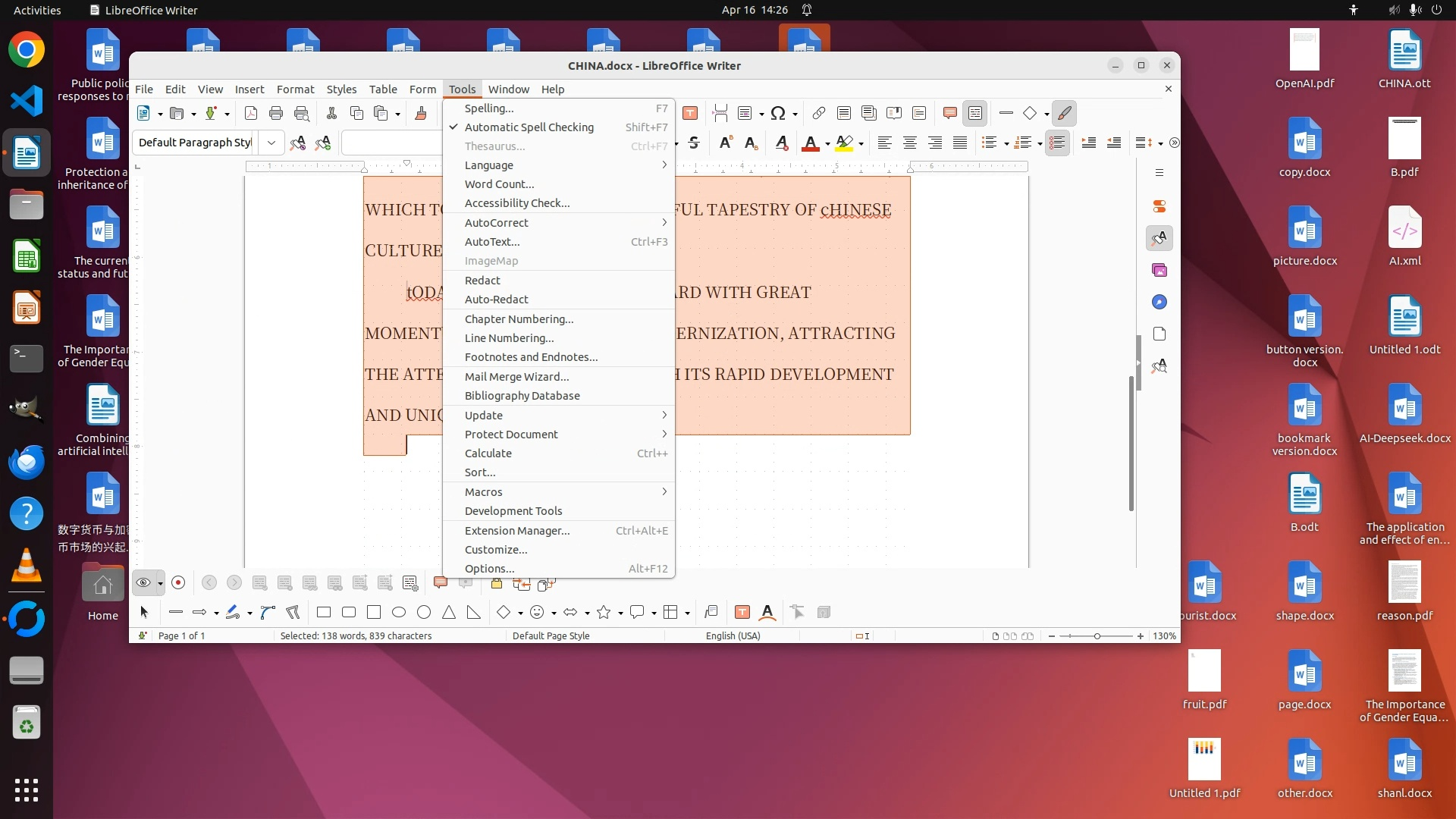Click the Strikethrough formatting icon
Viewport: 1456px width, 819px height.
point(693,143)
